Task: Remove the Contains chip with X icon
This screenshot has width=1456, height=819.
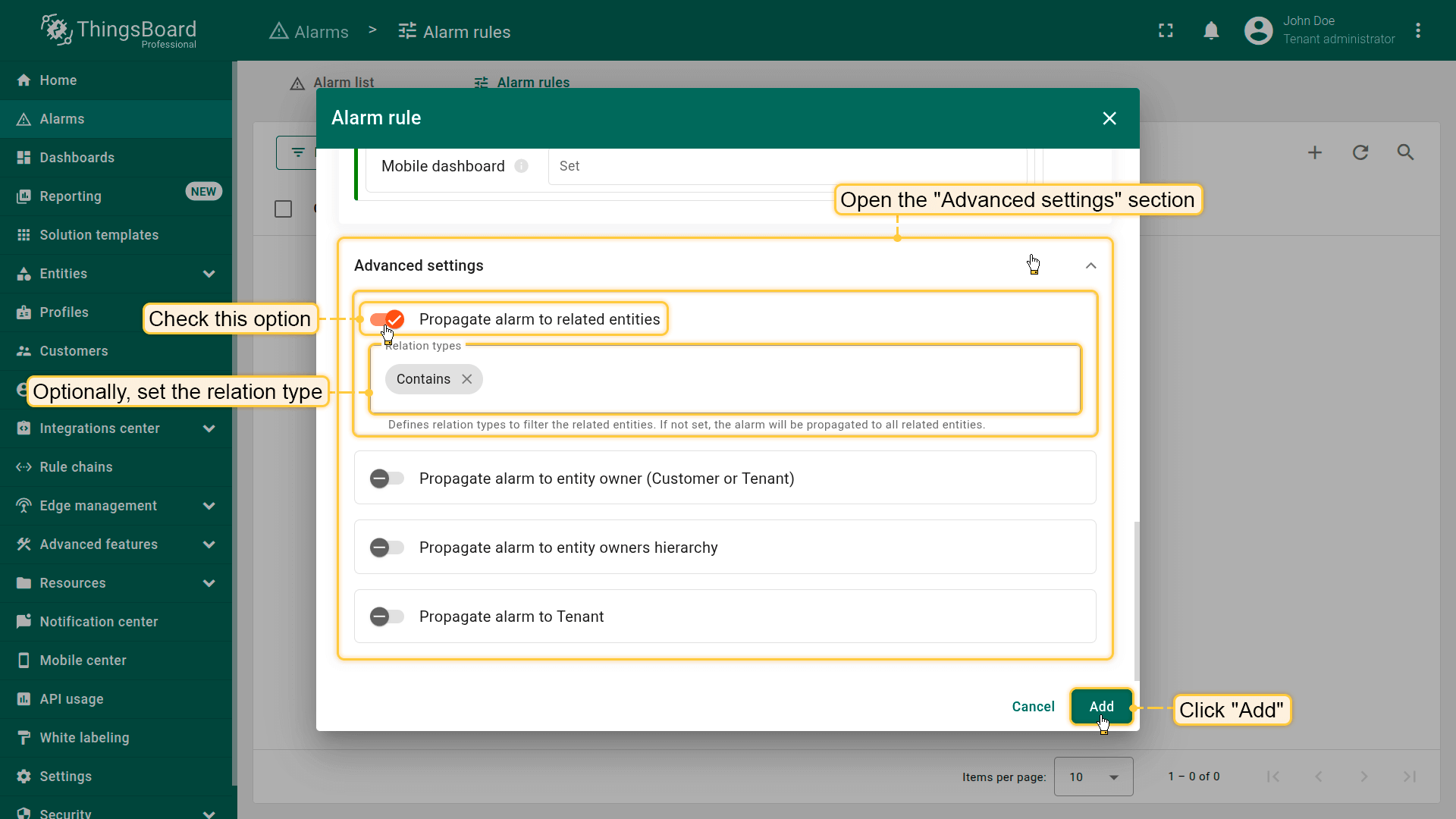Action: 467,379
